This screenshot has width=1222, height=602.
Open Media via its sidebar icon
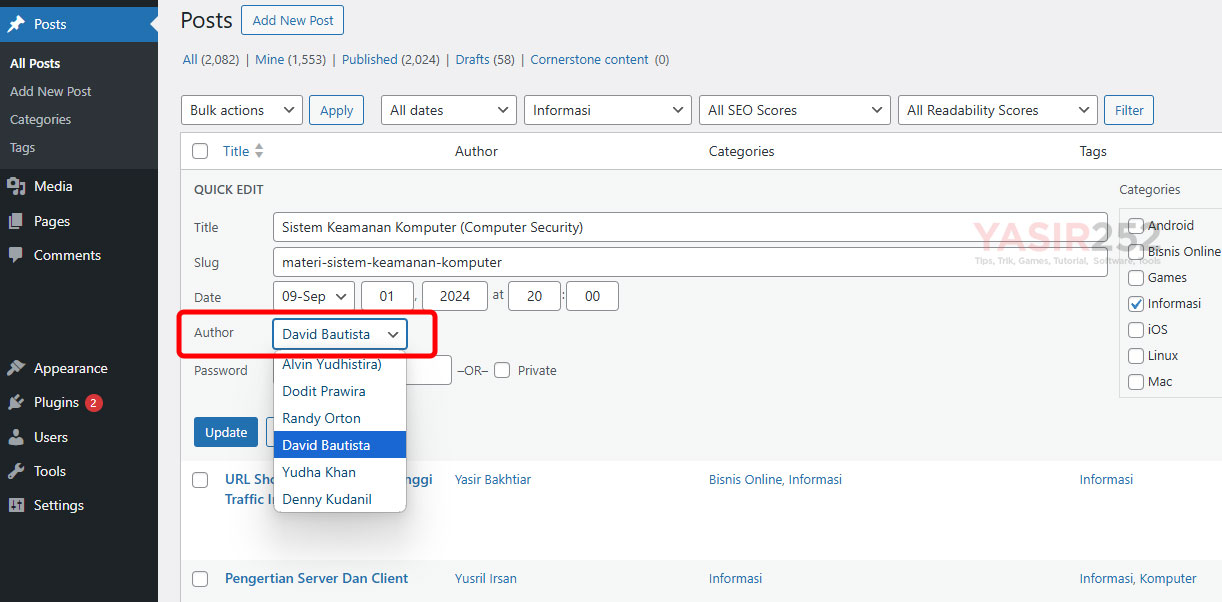click(x=16, y=186)
